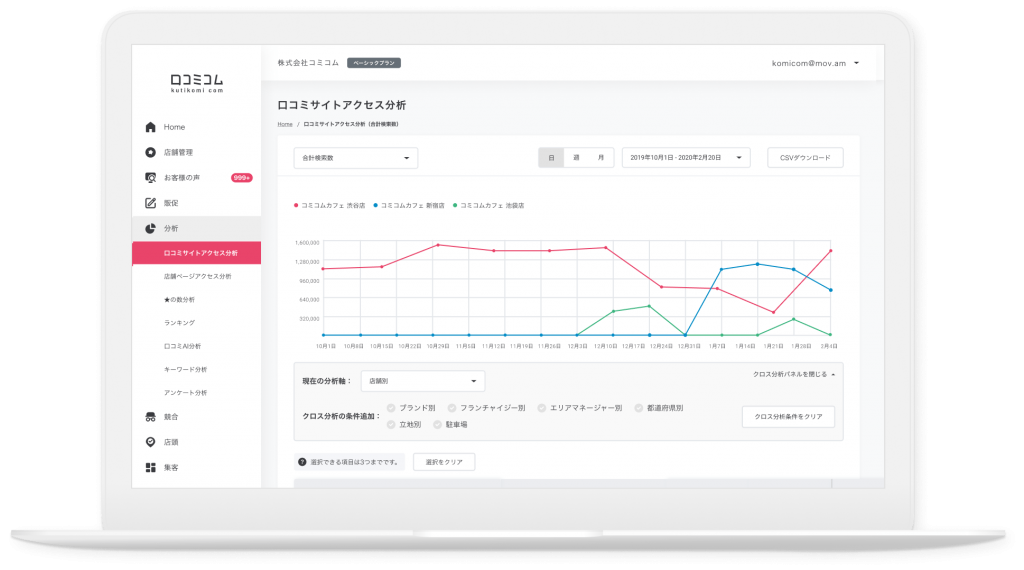
Task: Click the クチコミコム logo
Action: pyautogui.click(x=197, y=83)
